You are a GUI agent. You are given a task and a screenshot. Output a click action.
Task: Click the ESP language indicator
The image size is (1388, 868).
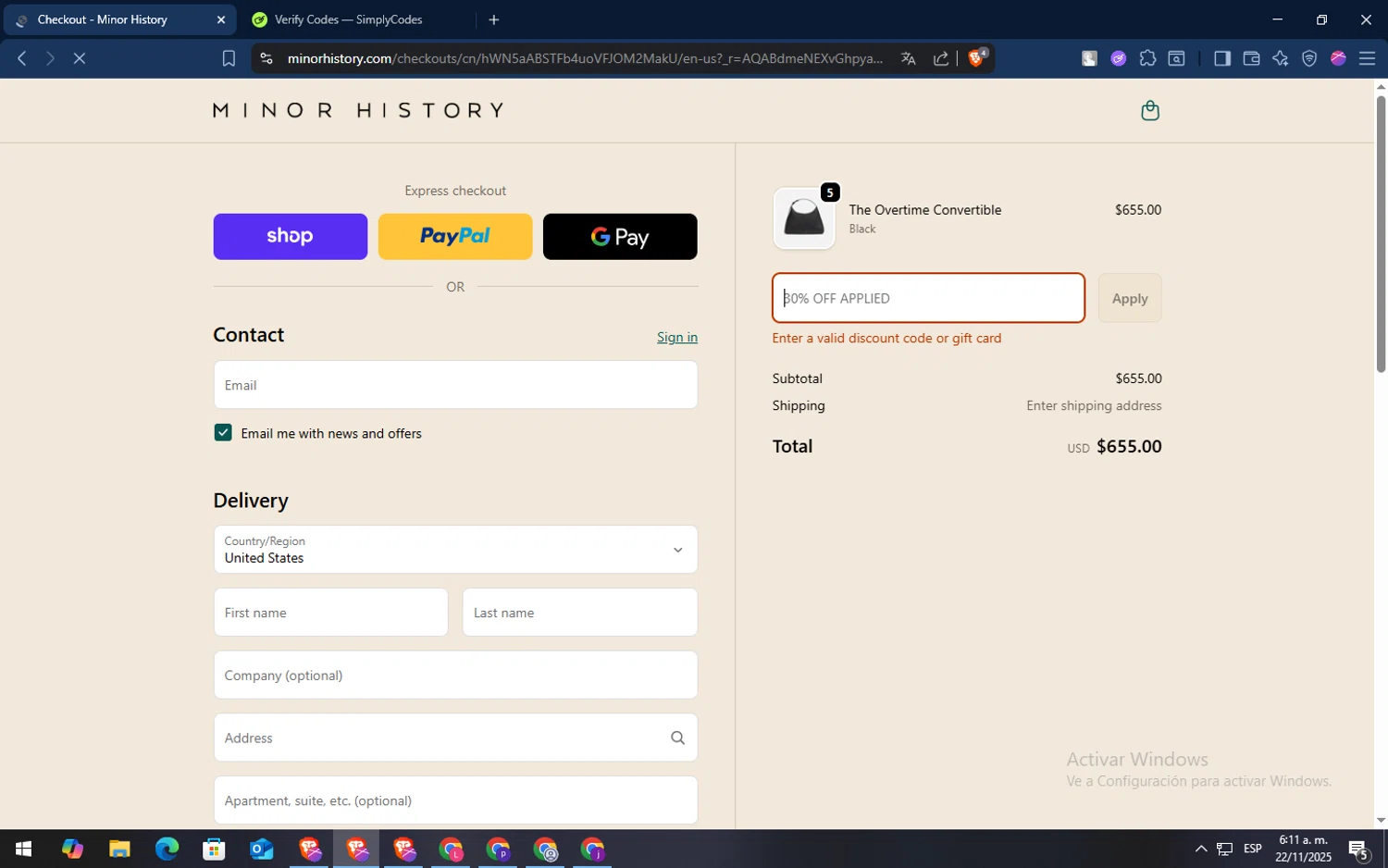click(1253, 849)
